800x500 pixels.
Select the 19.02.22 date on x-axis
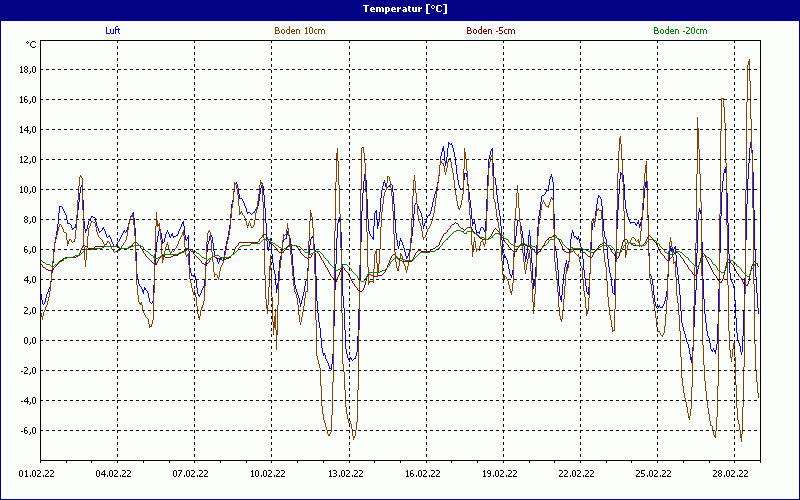tap(499, 475)
